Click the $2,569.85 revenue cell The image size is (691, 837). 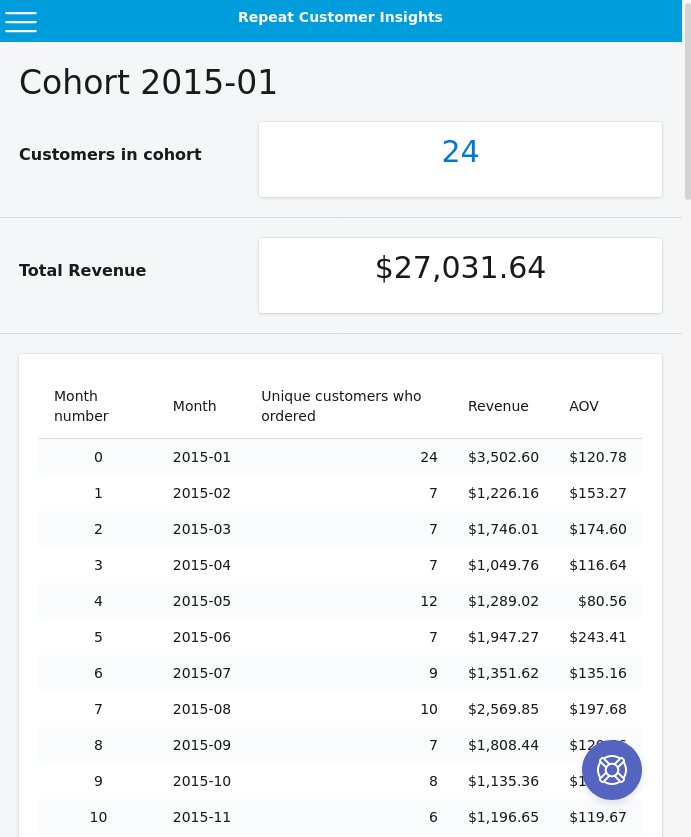point(503,709)
